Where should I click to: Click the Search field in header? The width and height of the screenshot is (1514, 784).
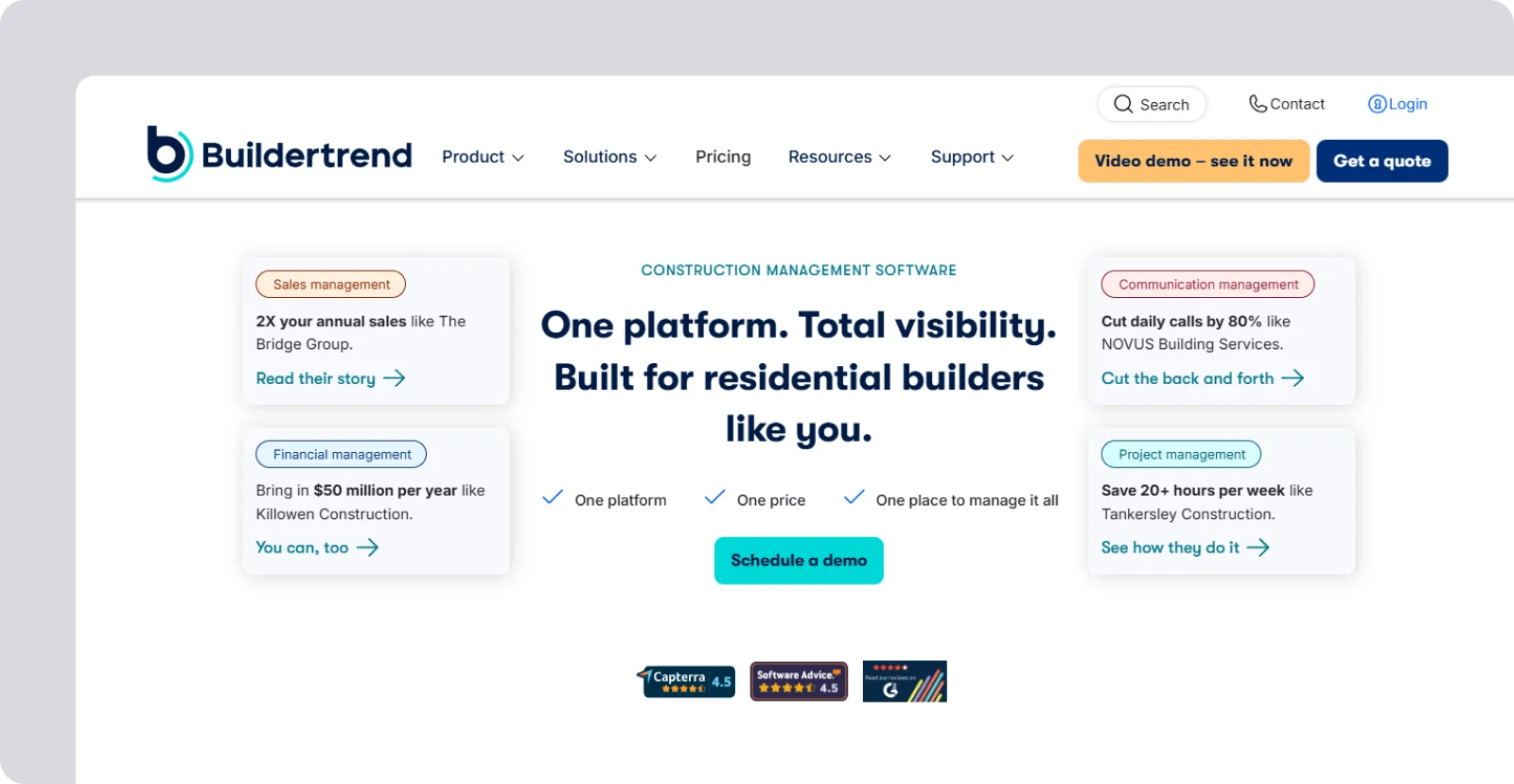pos(1152,104)
